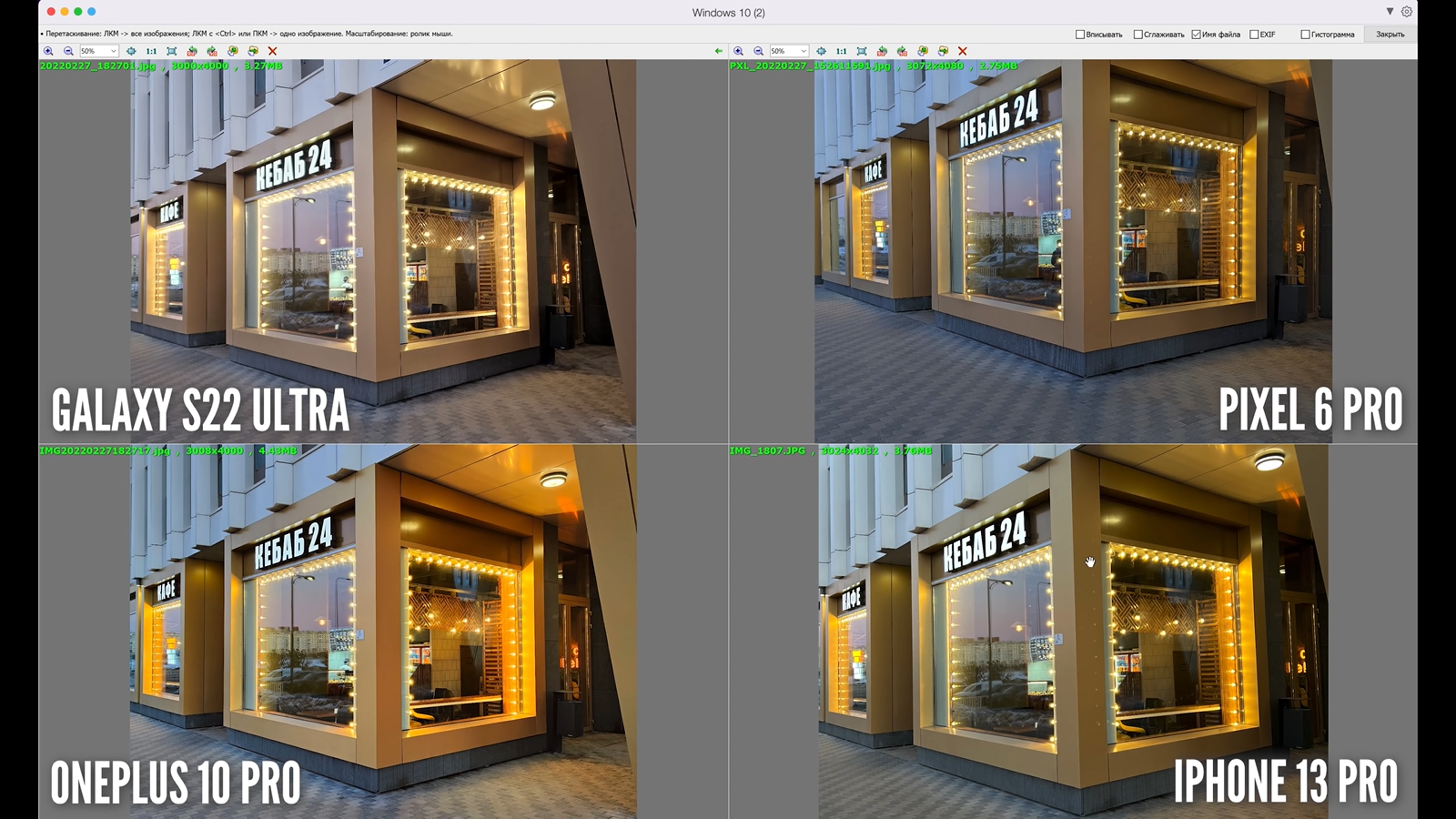Viewport: 1456px width, 819px height.
Task: Click folder icon right of rotate-right above PXL image
Action: click(923, 51)
